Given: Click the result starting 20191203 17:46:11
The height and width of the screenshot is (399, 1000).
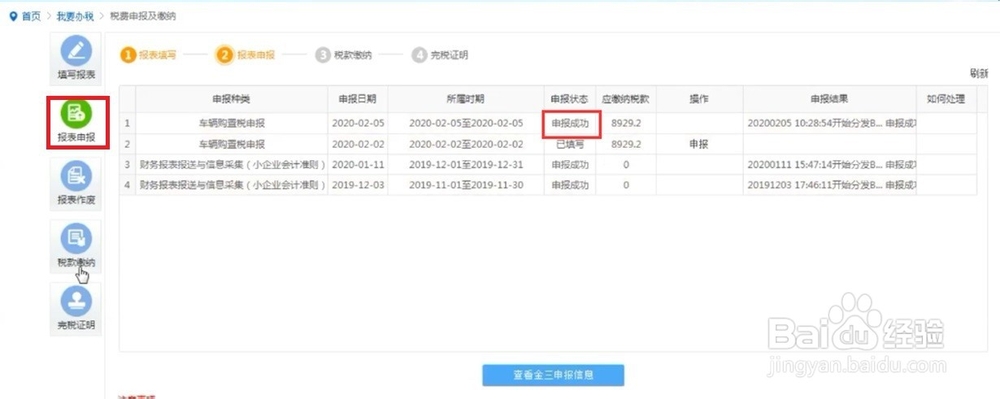Looking at the screenshot, I should [x=832, y=185].
